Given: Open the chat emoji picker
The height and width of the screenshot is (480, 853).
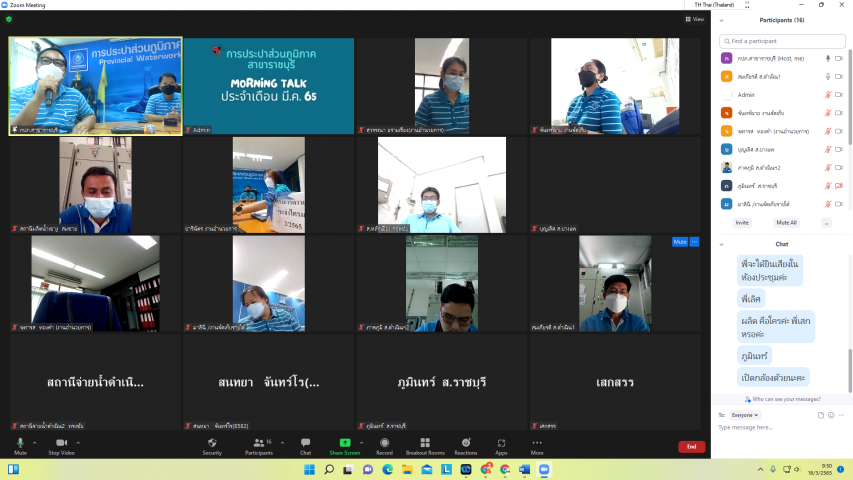Looking at the screenshot, I should [x=831, y=415].
